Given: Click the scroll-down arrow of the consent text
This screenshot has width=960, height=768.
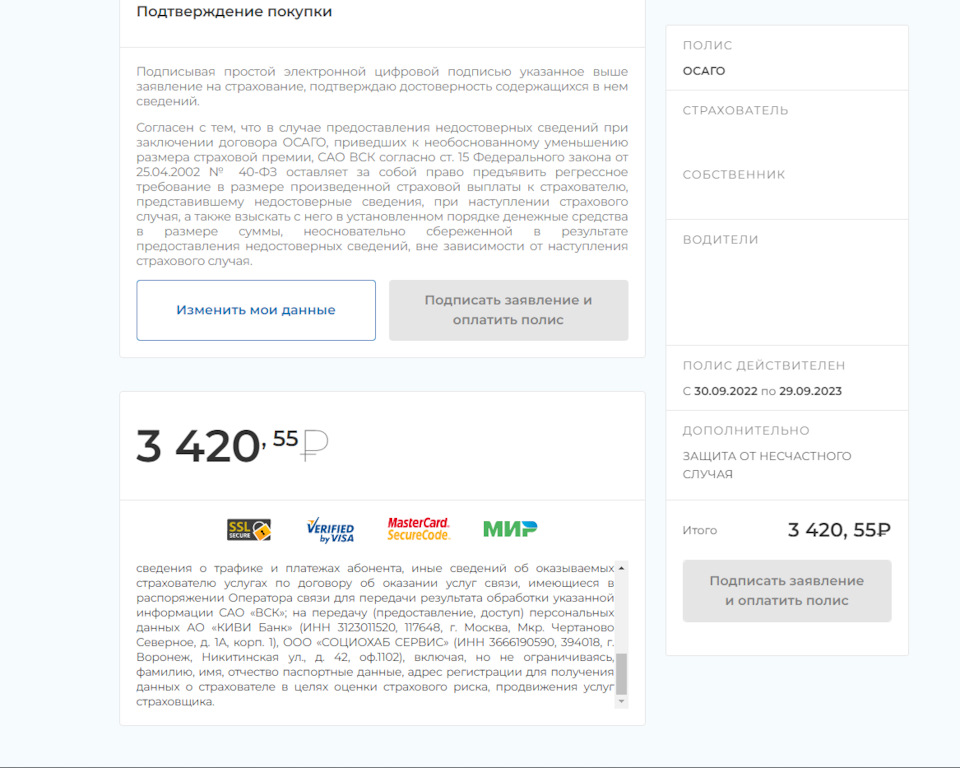Looking at the screenshot, I should click(621, 702).
